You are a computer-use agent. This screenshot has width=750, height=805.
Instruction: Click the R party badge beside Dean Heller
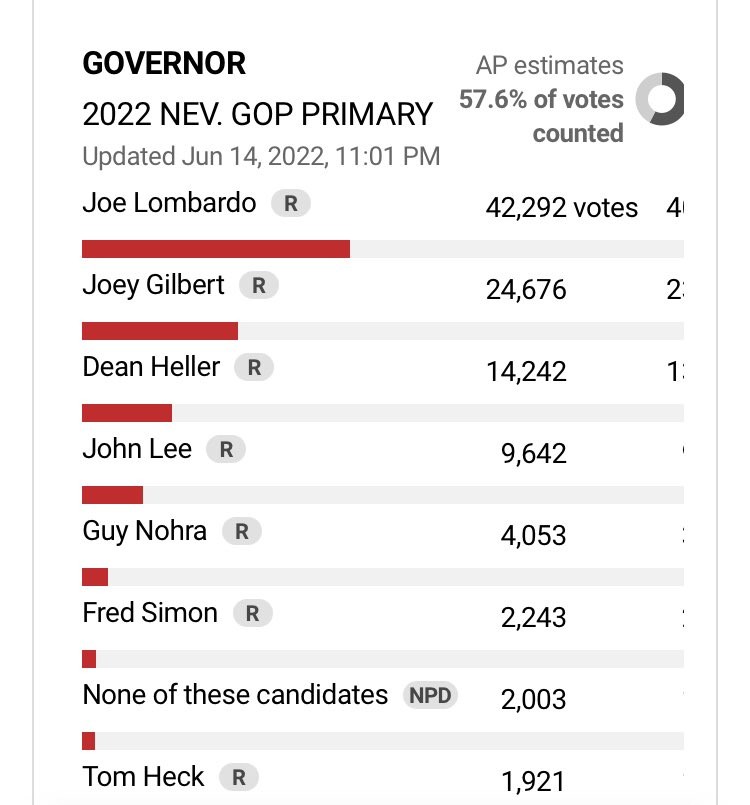[254, 367]
